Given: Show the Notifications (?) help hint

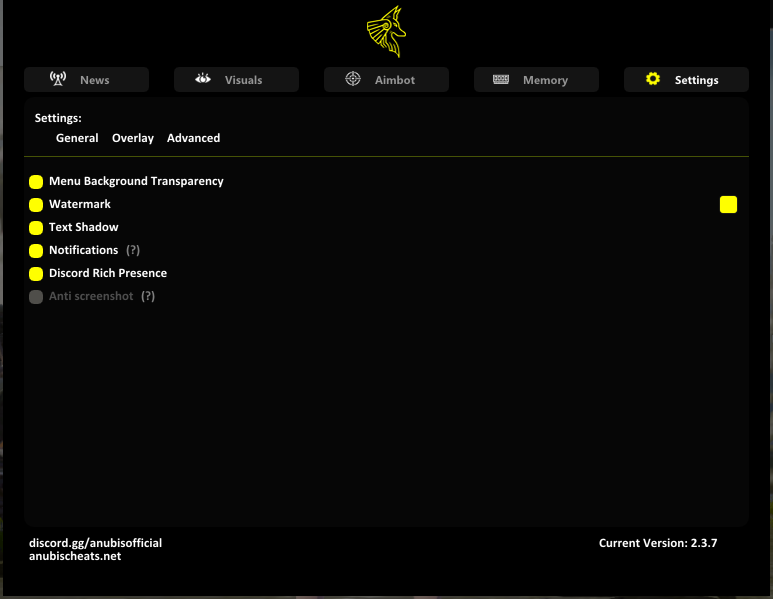Looking at the screenshot, I should [133, 250].
